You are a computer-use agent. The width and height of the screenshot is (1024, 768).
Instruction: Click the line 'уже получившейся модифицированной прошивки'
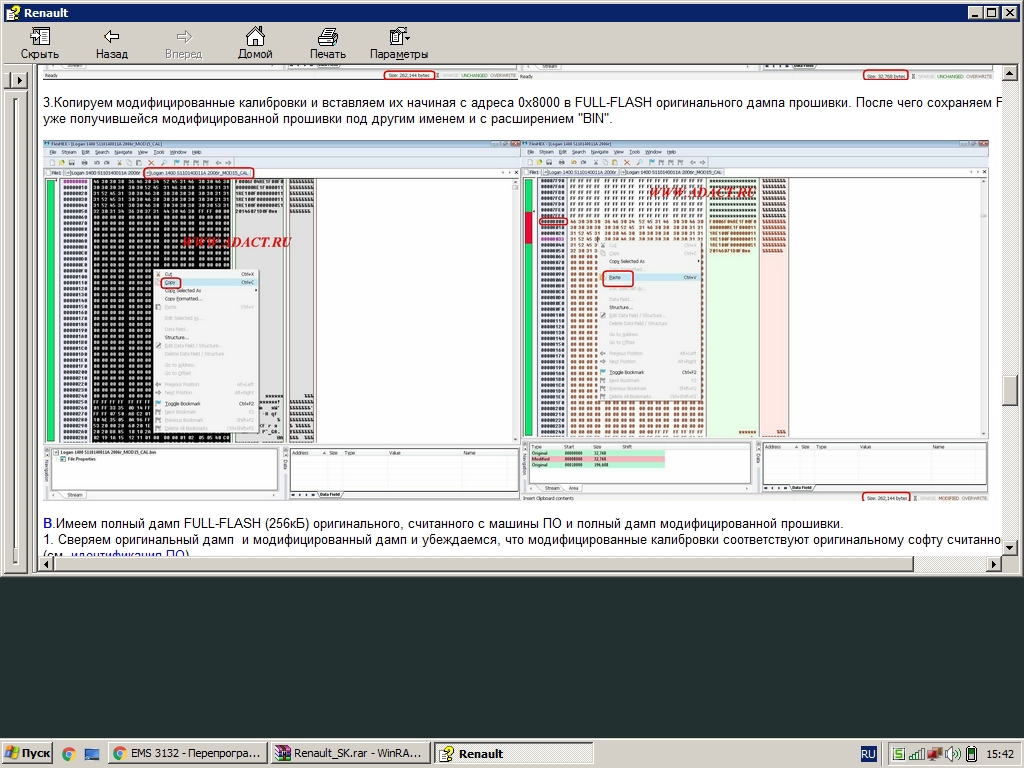[327, 119]
